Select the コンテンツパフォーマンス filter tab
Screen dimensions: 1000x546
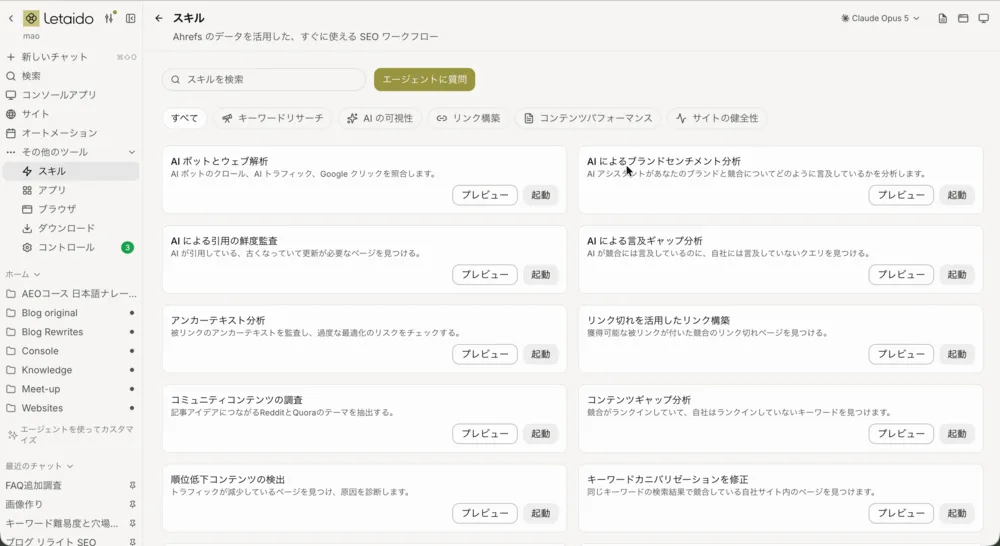[x=588, y=118]
